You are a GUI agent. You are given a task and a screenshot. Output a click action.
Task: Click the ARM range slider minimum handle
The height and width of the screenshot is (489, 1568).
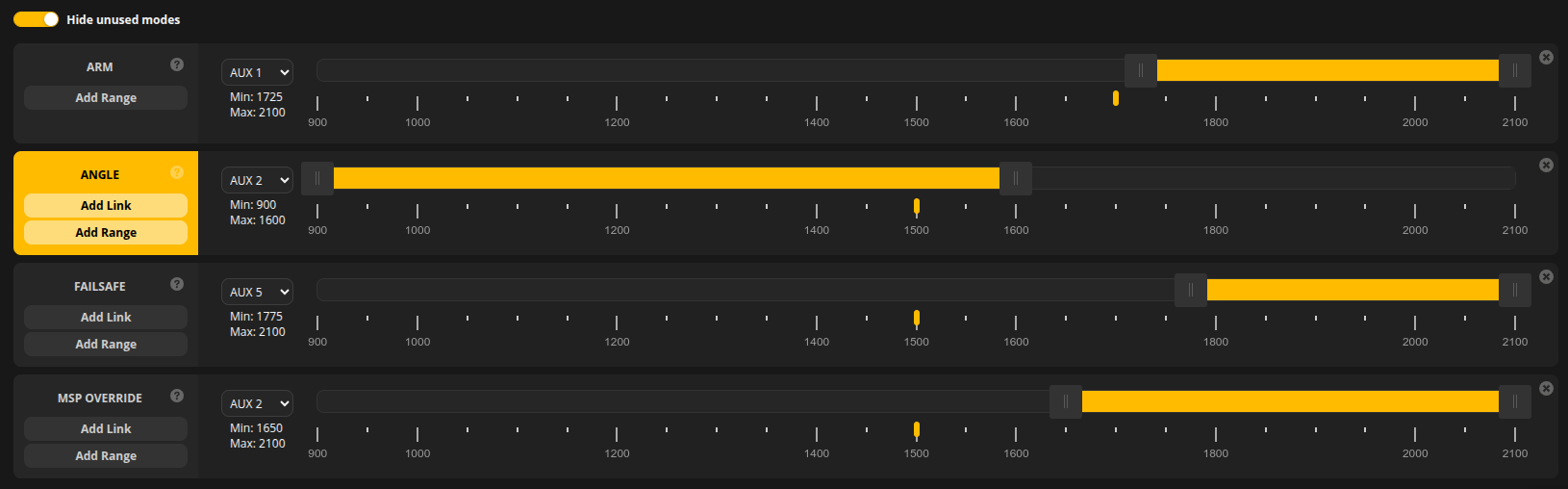[x=1141, y=70]
